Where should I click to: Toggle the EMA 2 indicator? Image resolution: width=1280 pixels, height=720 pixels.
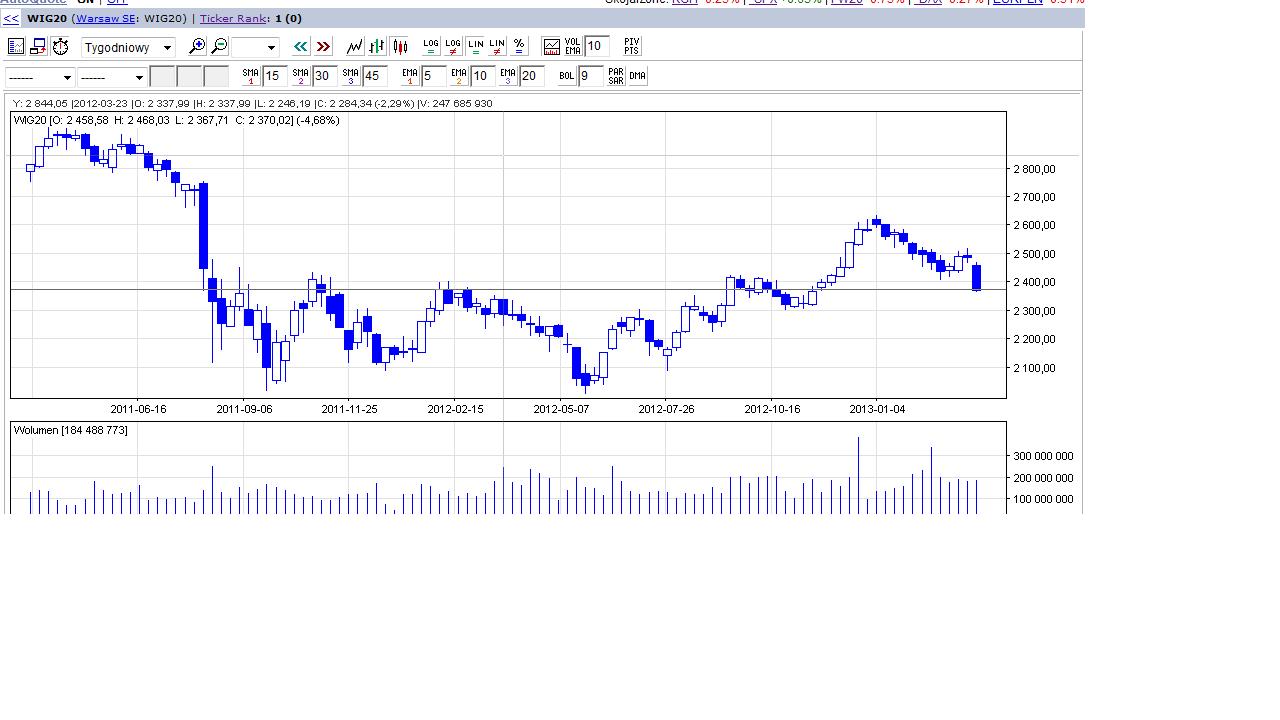458,76
